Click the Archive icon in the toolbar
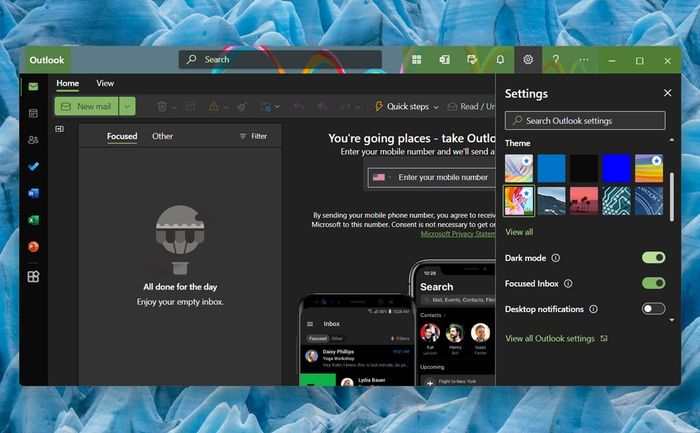The width and height of the screenshot is (700, 433). [191, 106]
